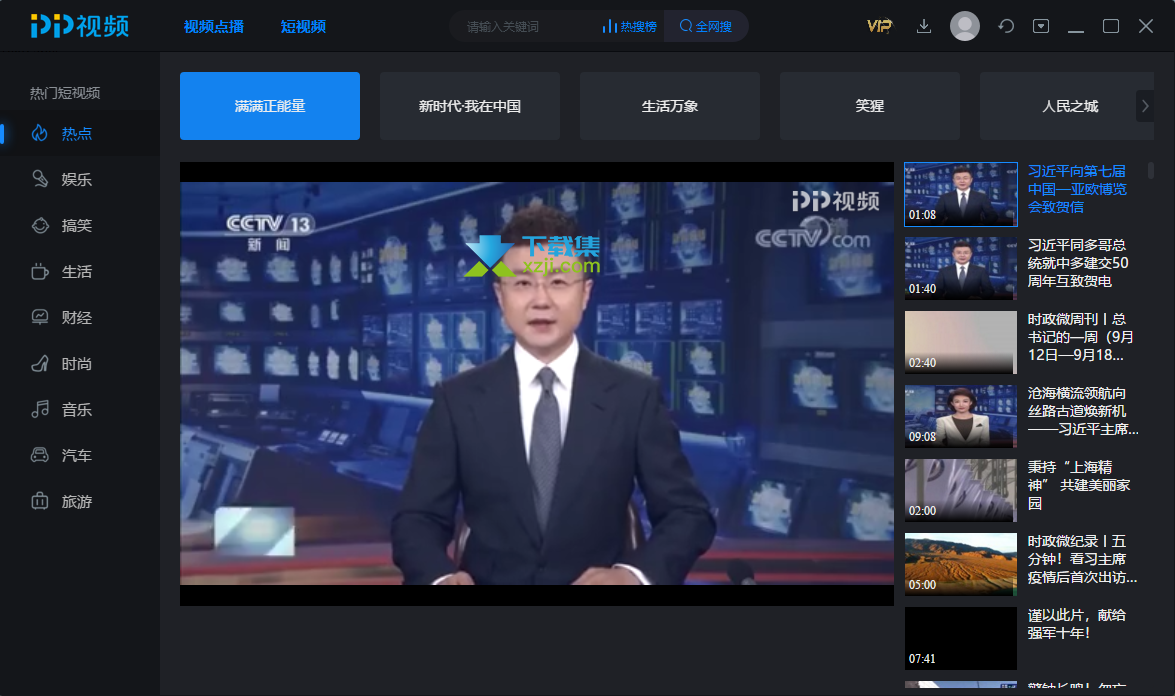Switch to the 视频点播 tab

coord(214,26)
